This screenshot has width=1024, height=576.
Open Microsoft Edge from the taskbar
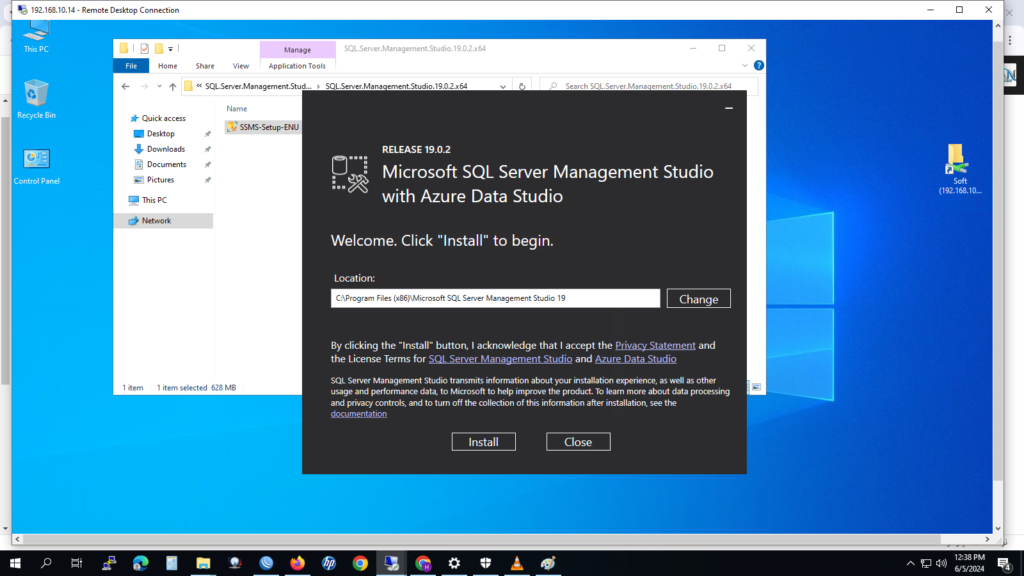click(x=140, y=563)
